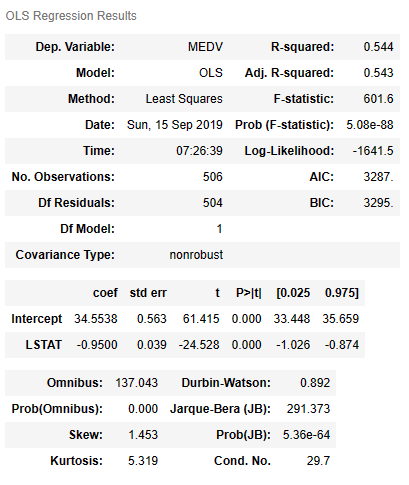Select the LSTAT t value -24.528
Viewport: 409px width, 485px height.
199,345
